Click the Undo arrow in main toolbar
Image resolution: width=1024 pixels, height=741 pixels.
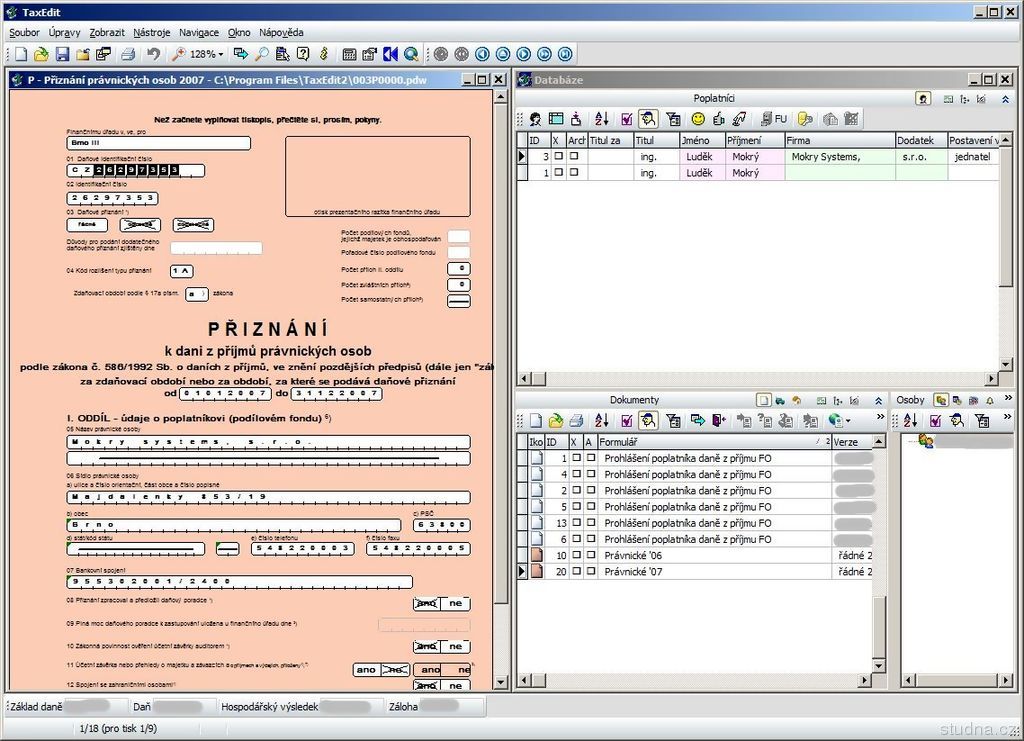153,54
